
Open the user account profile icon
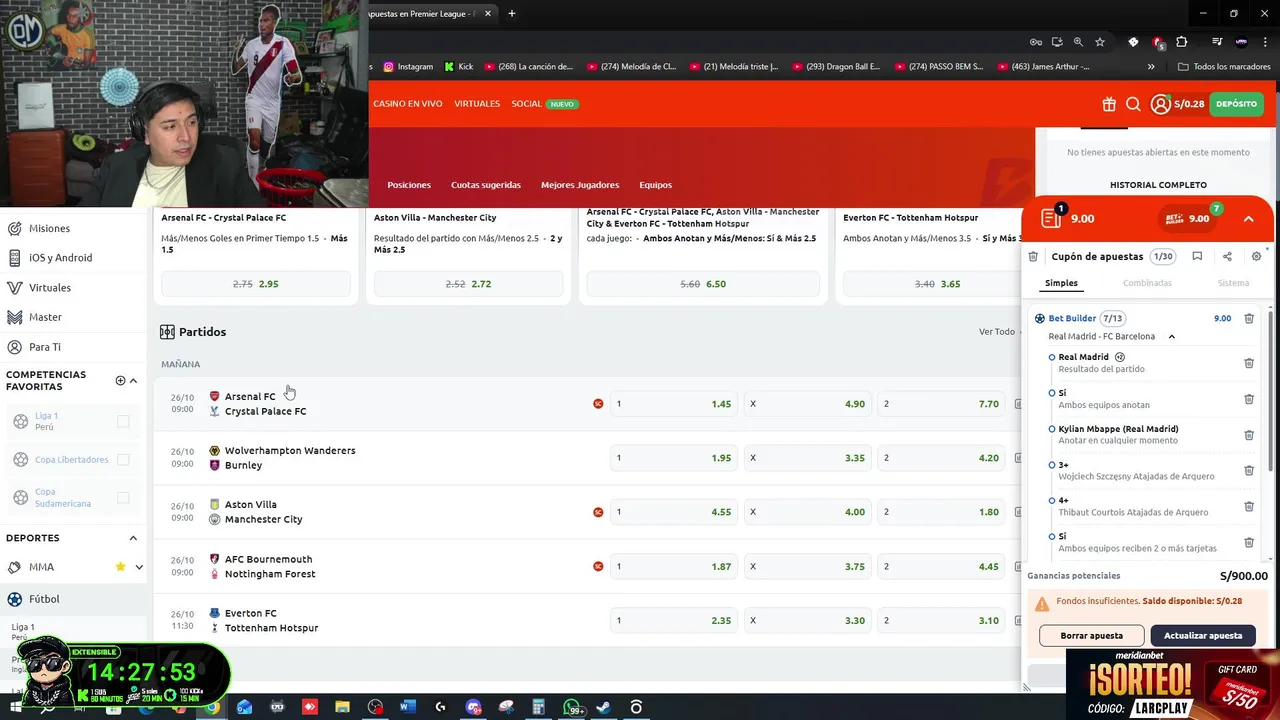(1160, 104)
